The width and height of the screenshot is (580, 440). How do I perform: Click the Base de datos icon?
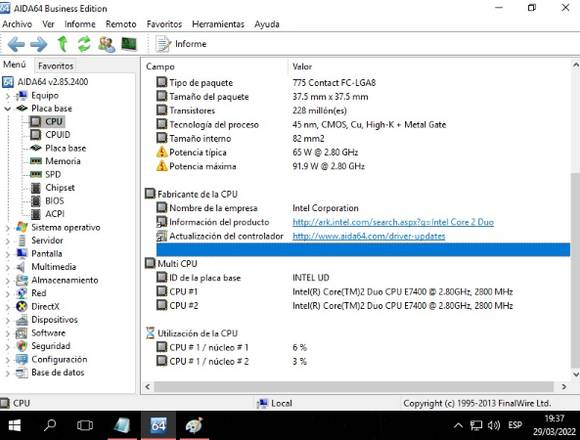coord(22,372)
